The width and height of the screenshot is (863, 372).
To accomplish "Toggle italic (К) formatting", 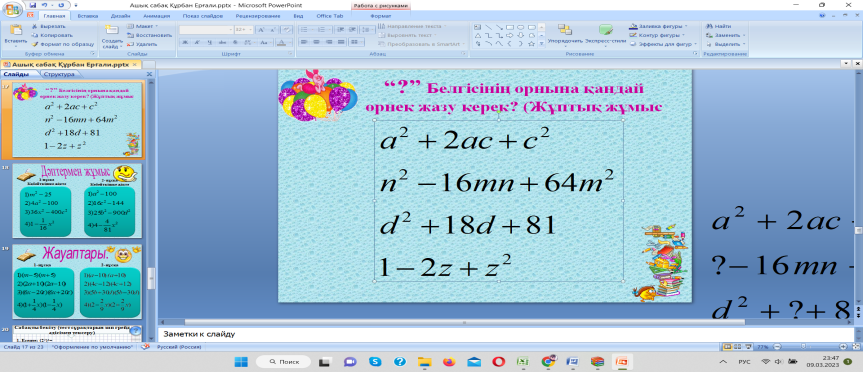I will 196,42.
